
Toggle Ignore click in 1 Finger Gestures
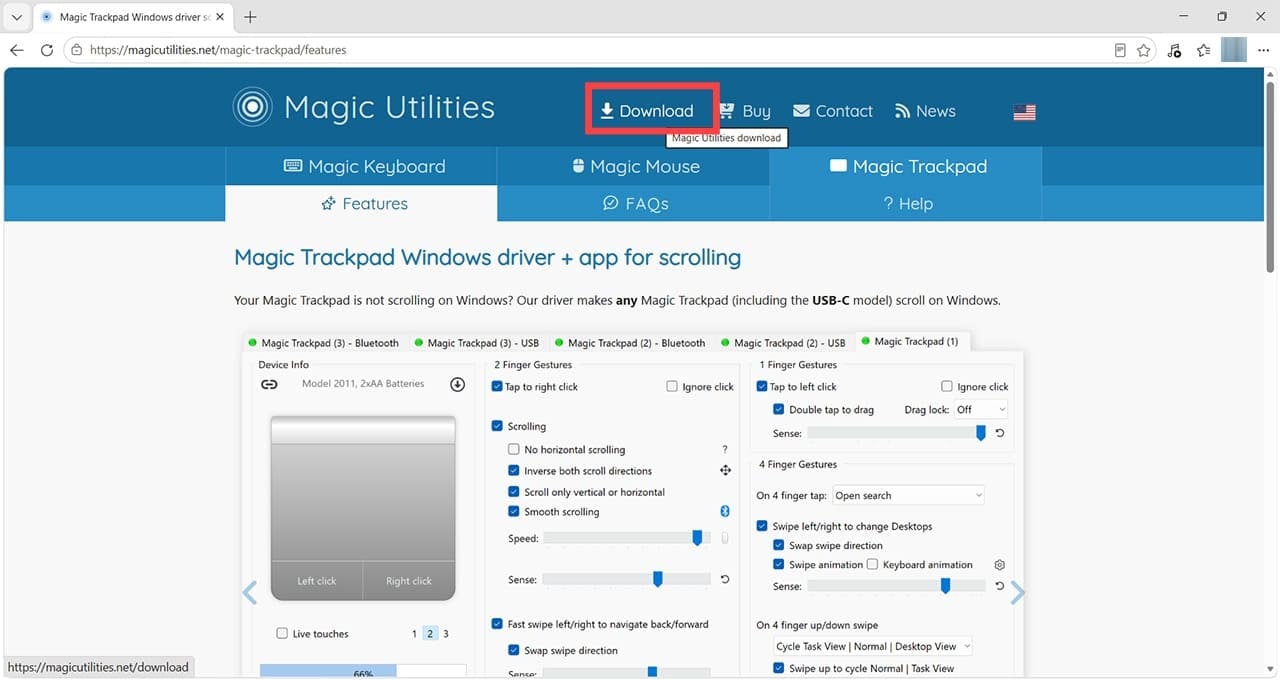(947, 387)
